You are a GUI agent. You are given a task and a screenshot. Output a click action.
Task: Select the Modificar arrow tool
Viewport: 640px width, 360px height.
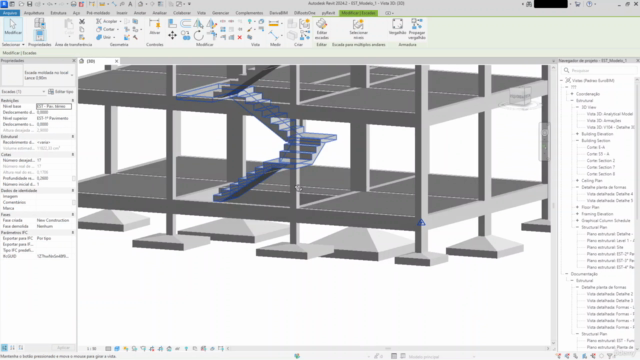[x=13, y=27]
